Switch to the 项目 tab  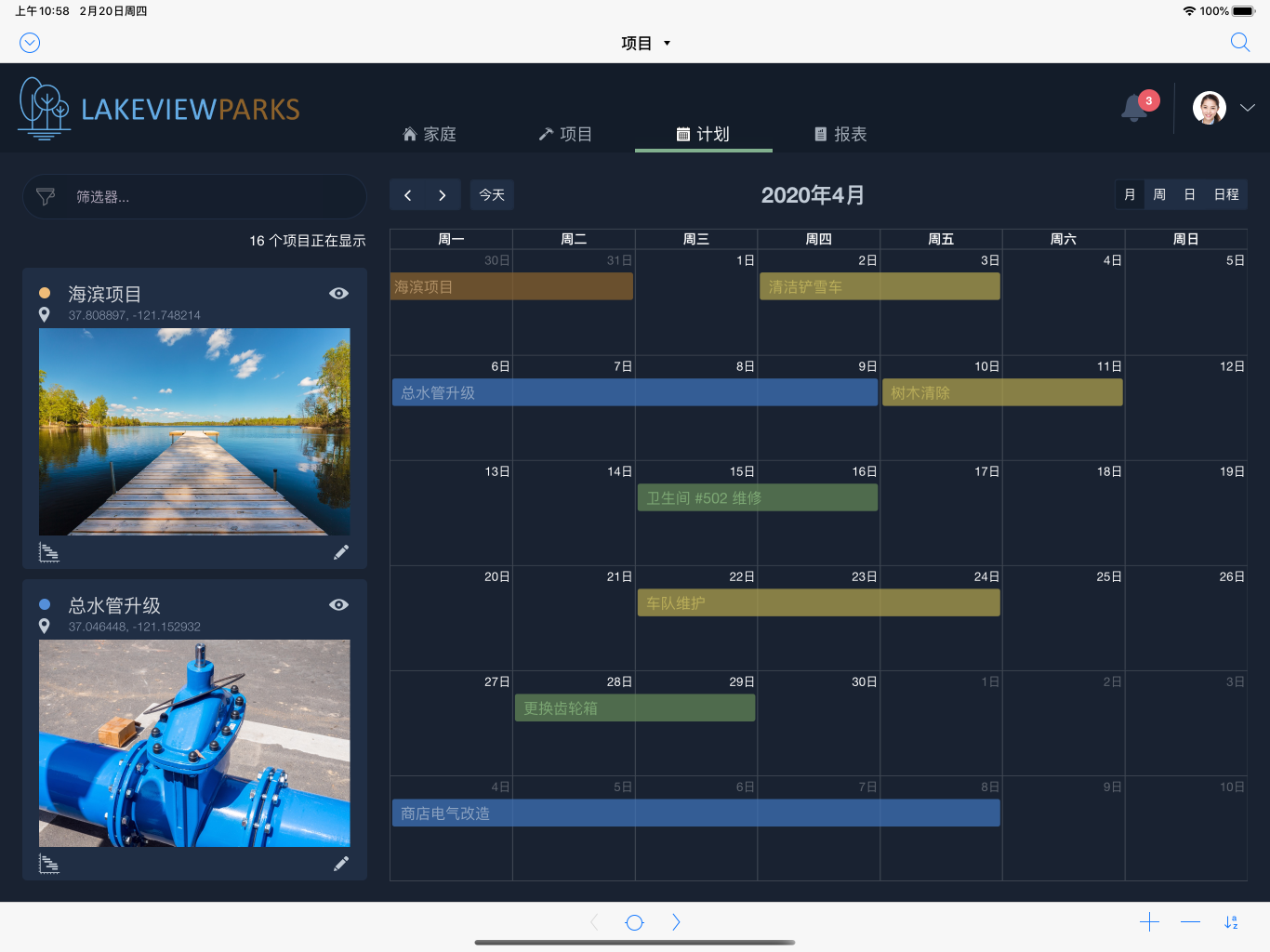(565, 134)
